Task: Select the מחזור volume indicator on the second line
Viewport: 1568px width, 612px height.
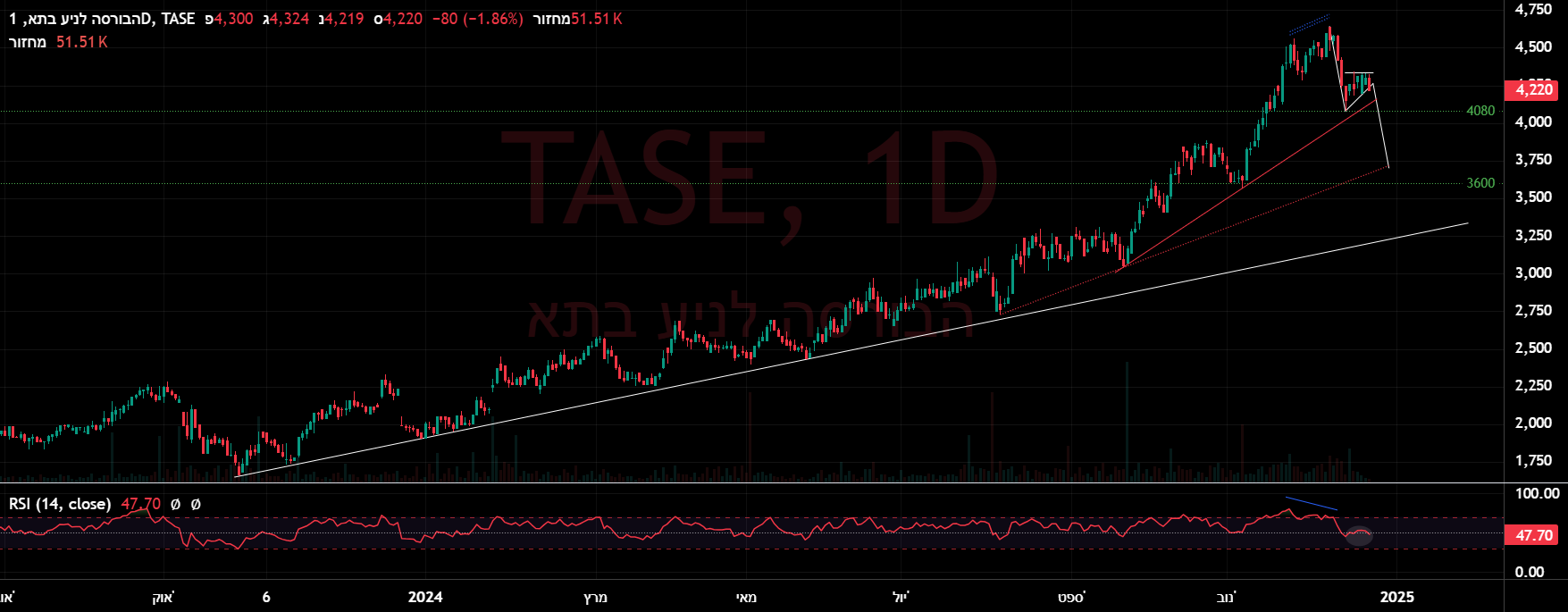Action: coord(28,42)
